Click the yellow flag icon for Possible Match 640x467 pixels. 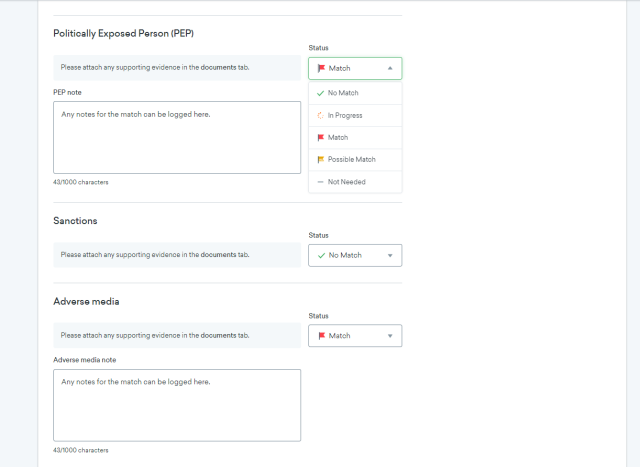(320, 159)
